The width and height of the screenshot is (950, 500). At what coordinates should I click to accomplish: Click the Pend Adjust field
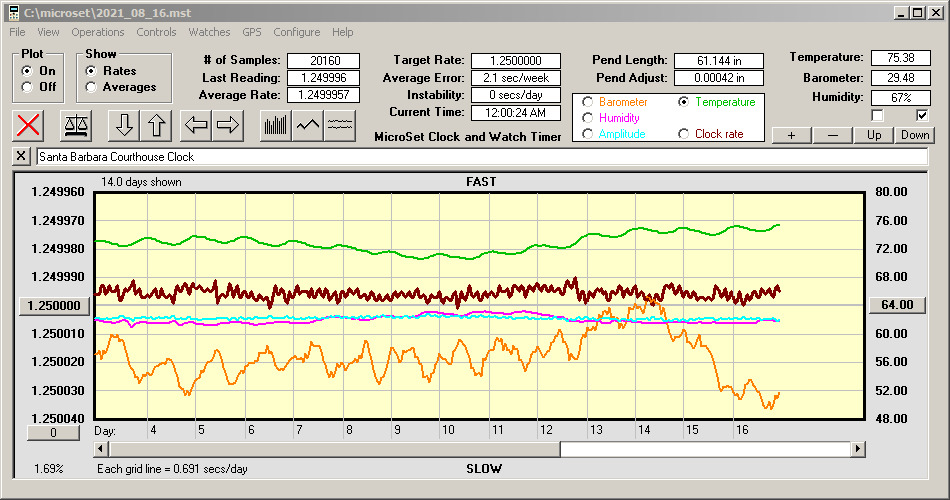(x=719, y=78)
